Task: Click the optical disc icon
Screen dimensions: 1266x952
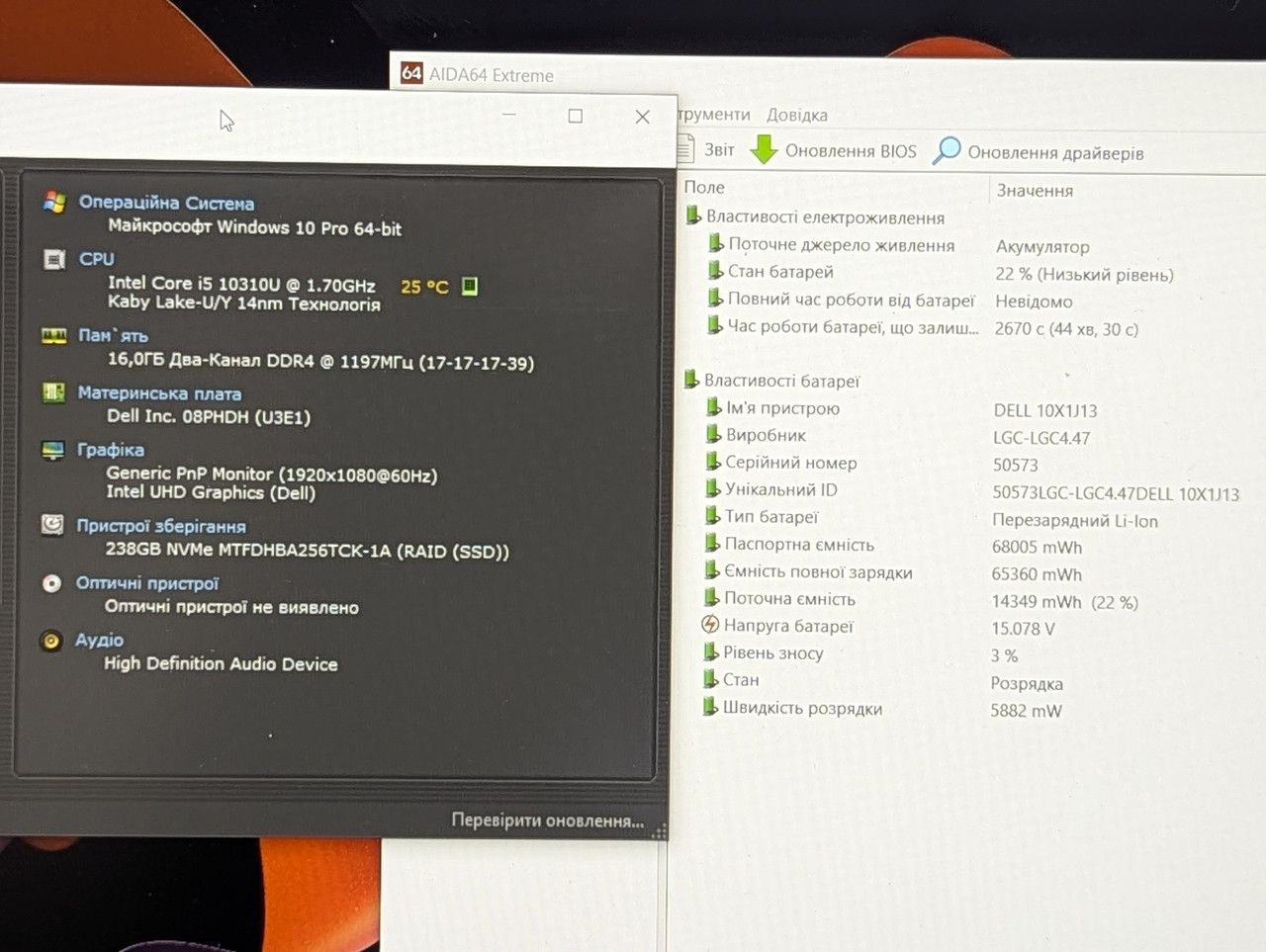Action: pos(51,583)
